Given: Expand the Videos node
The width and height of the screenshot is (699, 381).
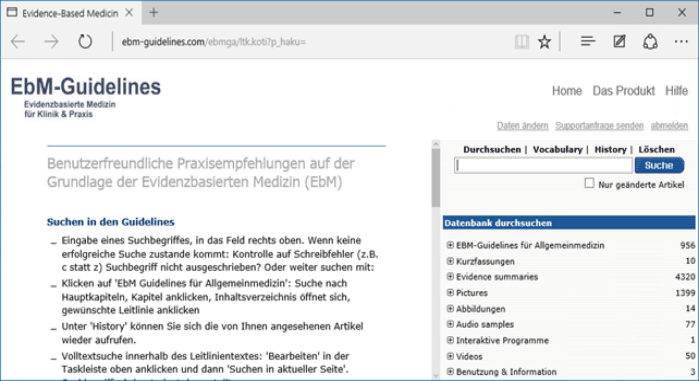Looking at the screenshot, I should [450, 356].
